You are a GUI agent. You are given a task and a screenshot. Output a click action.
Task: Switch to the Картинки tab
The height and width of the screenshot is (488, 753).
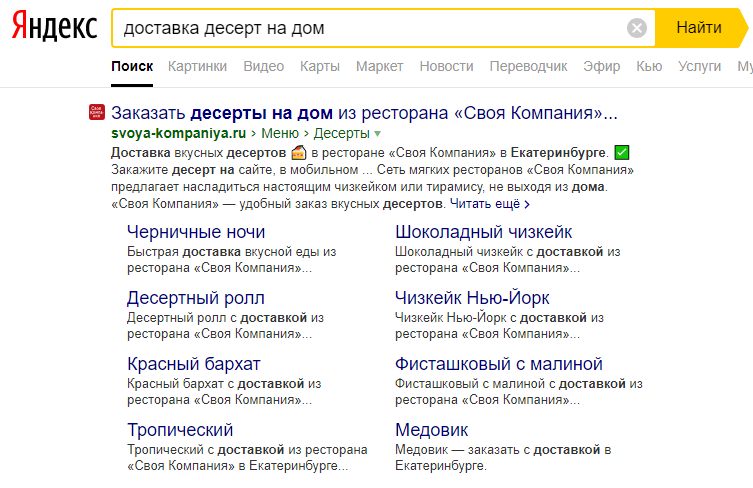pos(197,66)
